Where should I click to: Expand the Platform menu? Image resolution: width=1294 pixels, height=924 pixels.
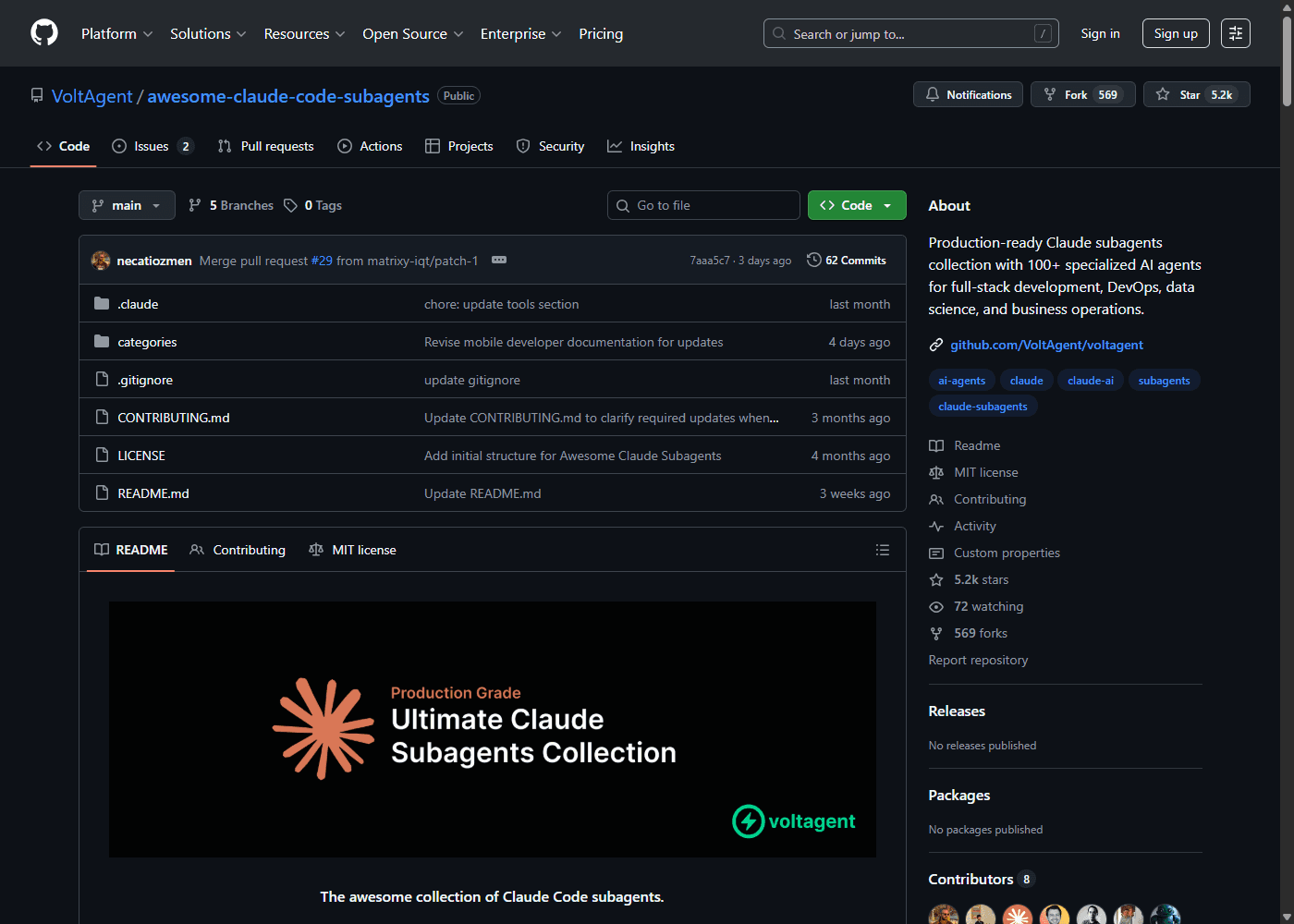click(116, 33)
